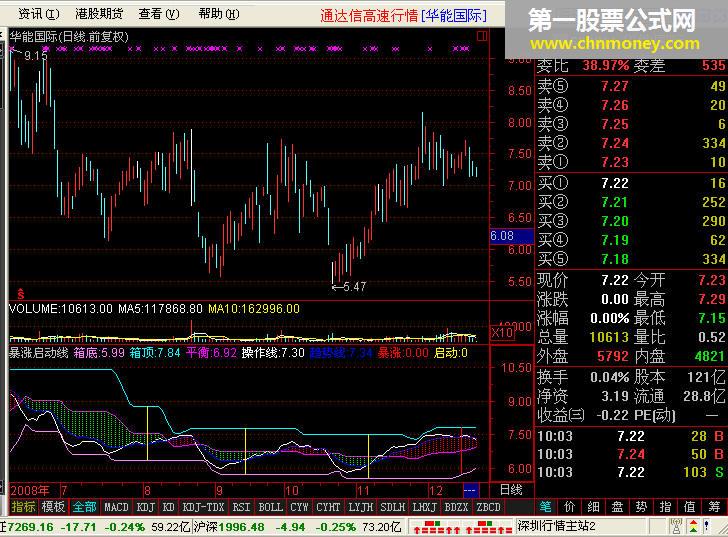
Task: Switch to the KD indicator
Action: coord(169,507)
